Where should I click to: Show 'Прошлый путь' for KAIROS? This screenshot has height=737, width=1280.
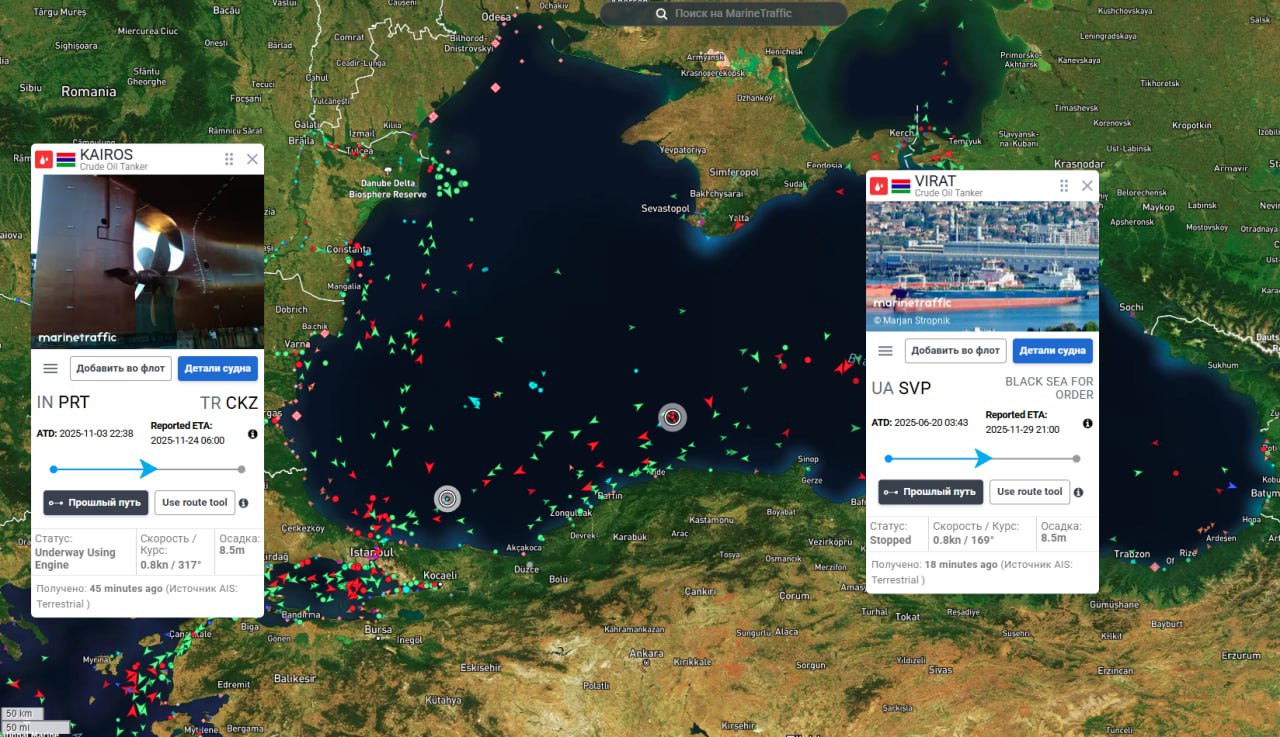coord(96,503)
